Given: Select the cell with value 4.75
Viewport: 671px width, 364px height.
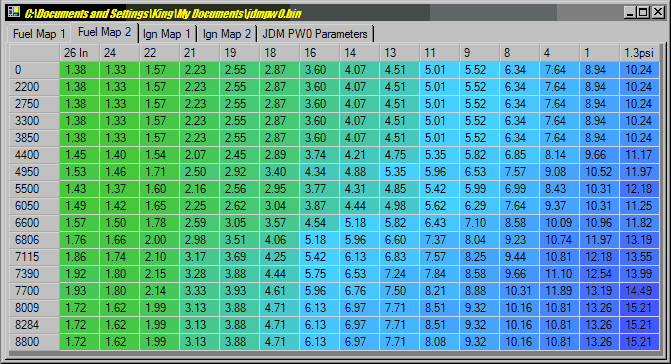Looking at the screenshot, I should pos(399,155).
